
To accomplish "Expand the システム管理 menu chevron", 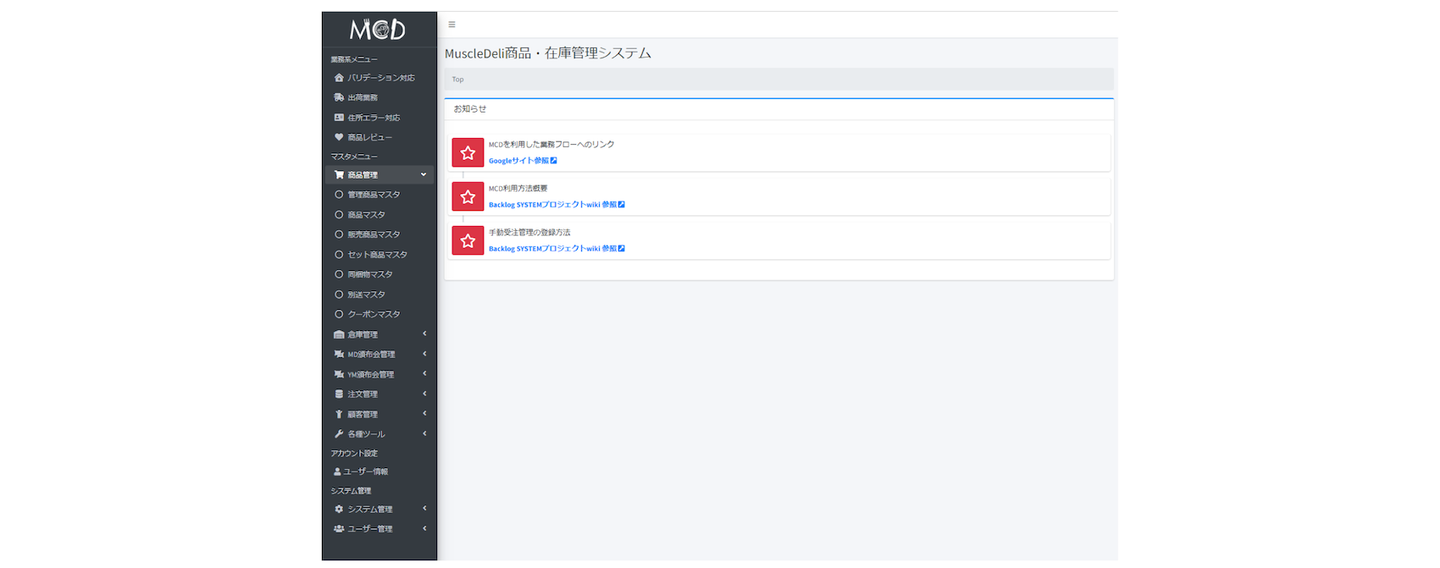I will coord(424,509).
